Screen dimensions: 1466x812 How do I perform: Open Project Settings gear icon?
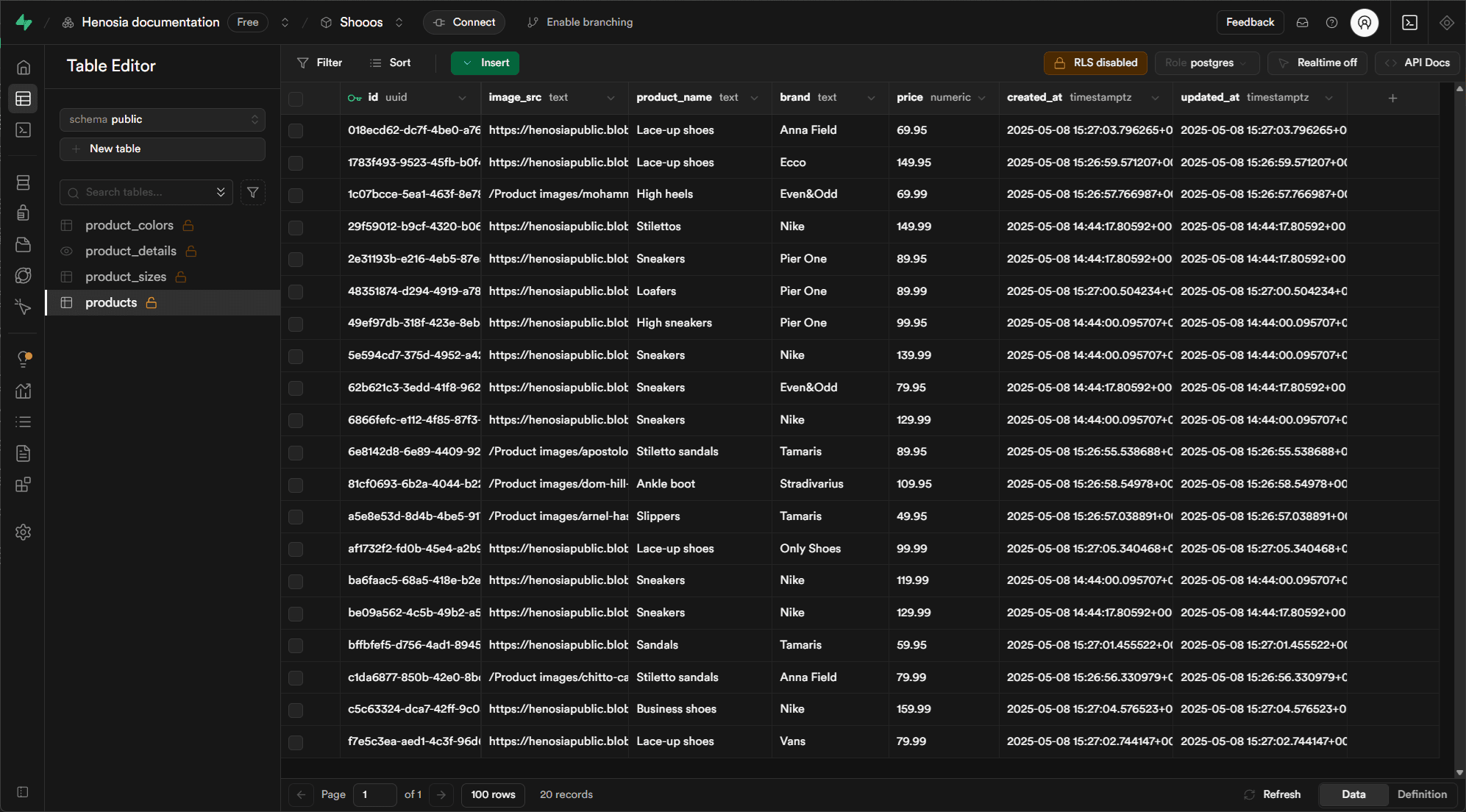(x=24, y=533)
